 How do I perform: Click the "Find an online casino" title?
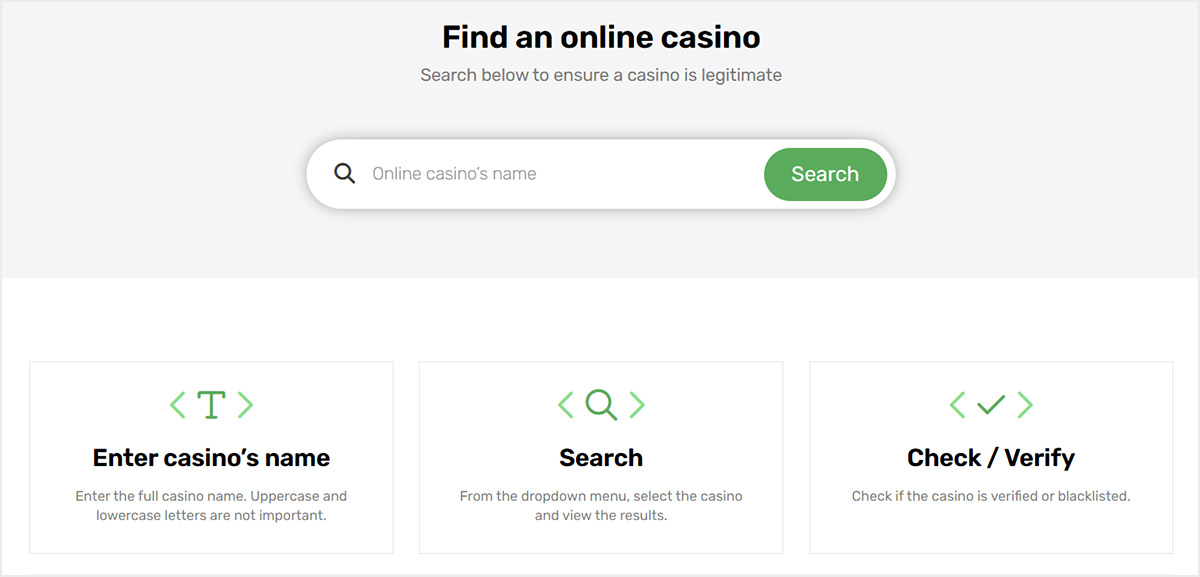point(601,38)
